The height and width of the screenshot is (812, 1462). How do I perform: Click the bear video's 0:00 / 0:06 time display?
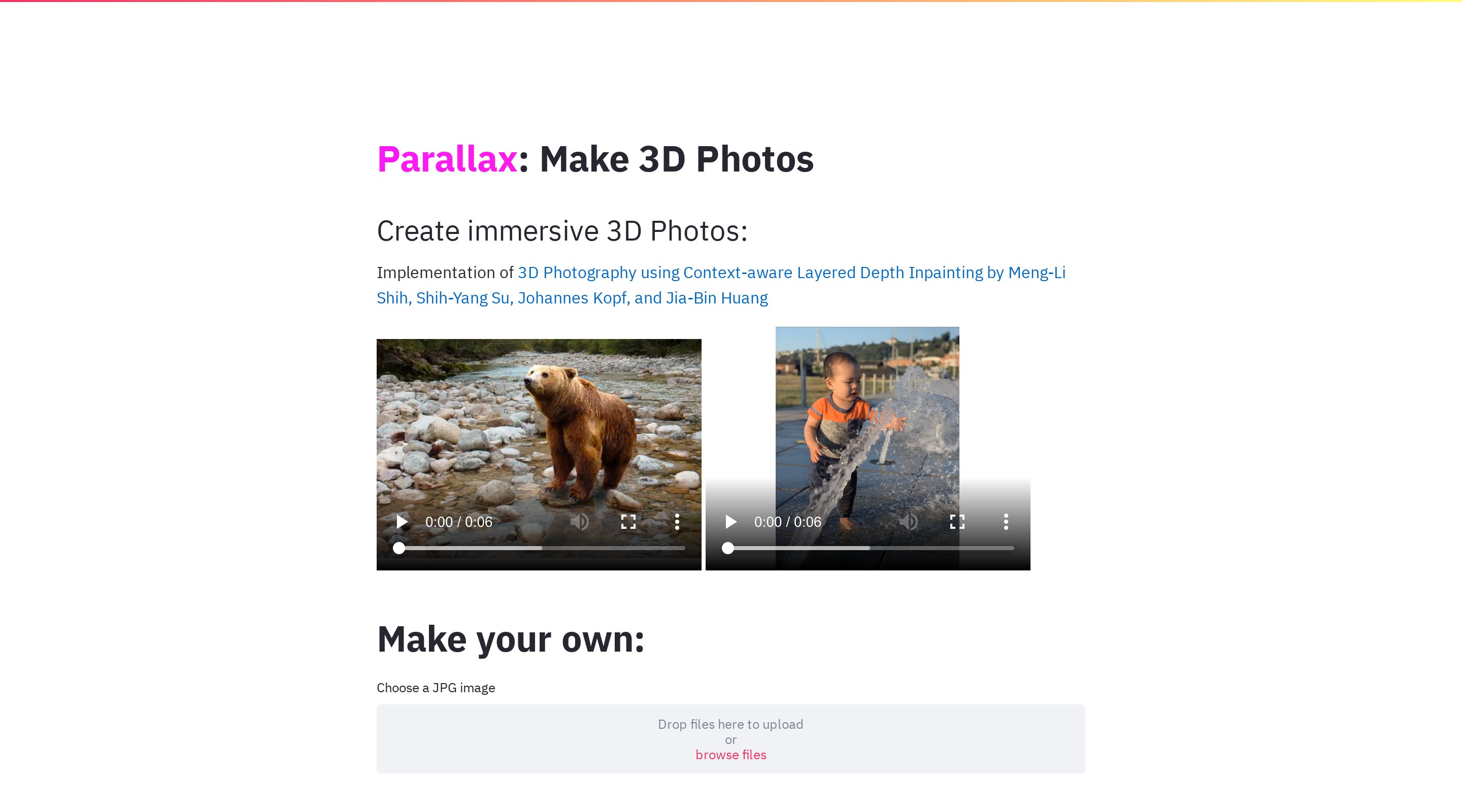point(458,522)
